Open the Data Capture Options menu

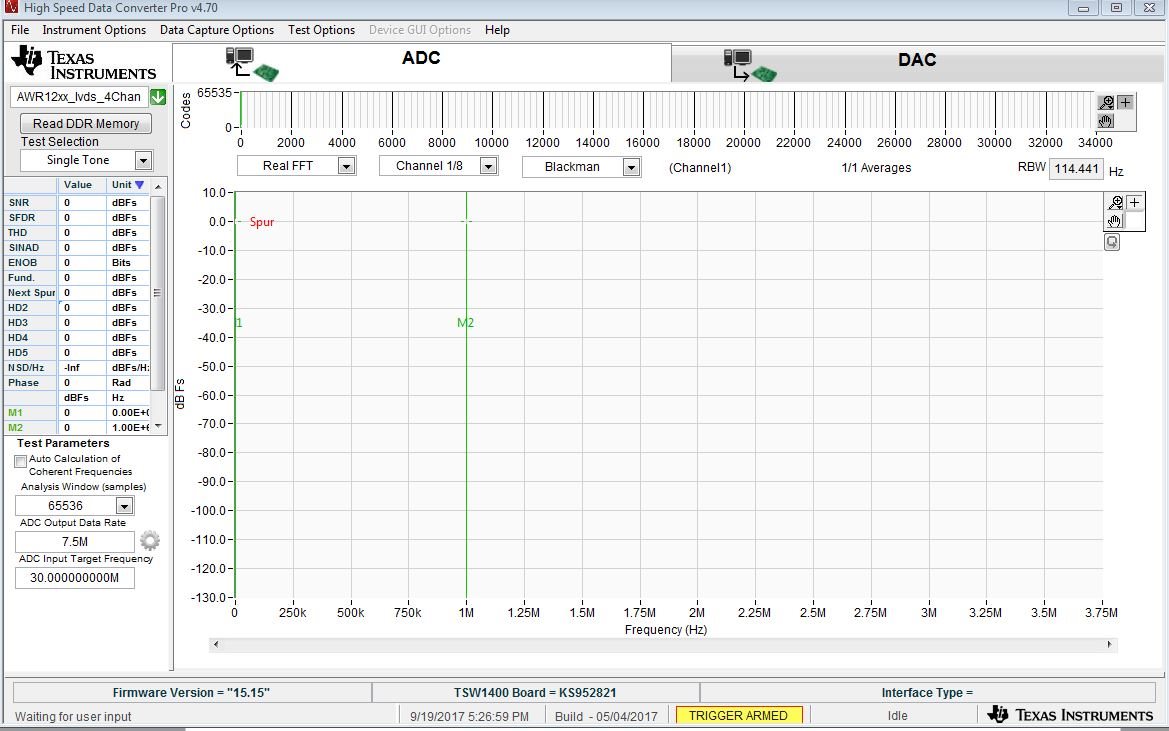217,30
